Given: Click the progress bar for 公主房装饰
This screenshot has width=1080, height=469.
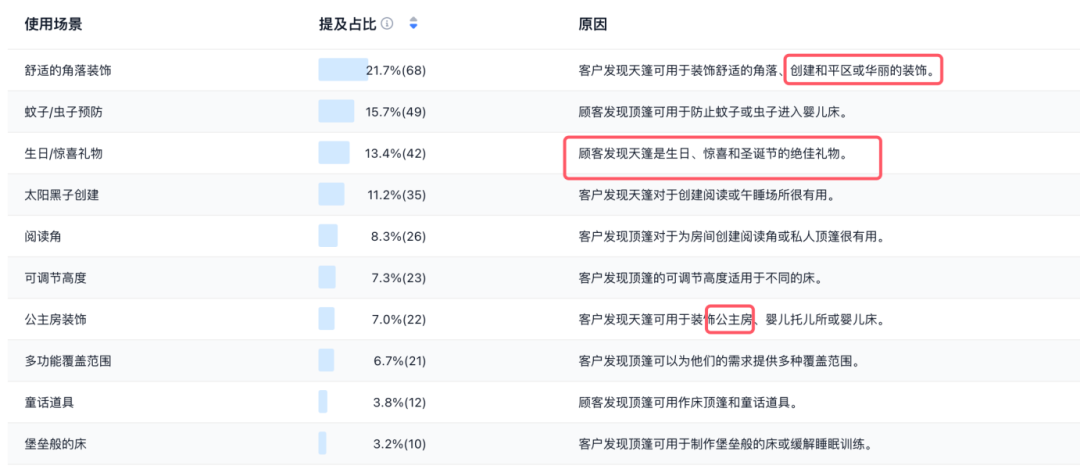Looking at the screenshot, I should (x=326, y=319).
